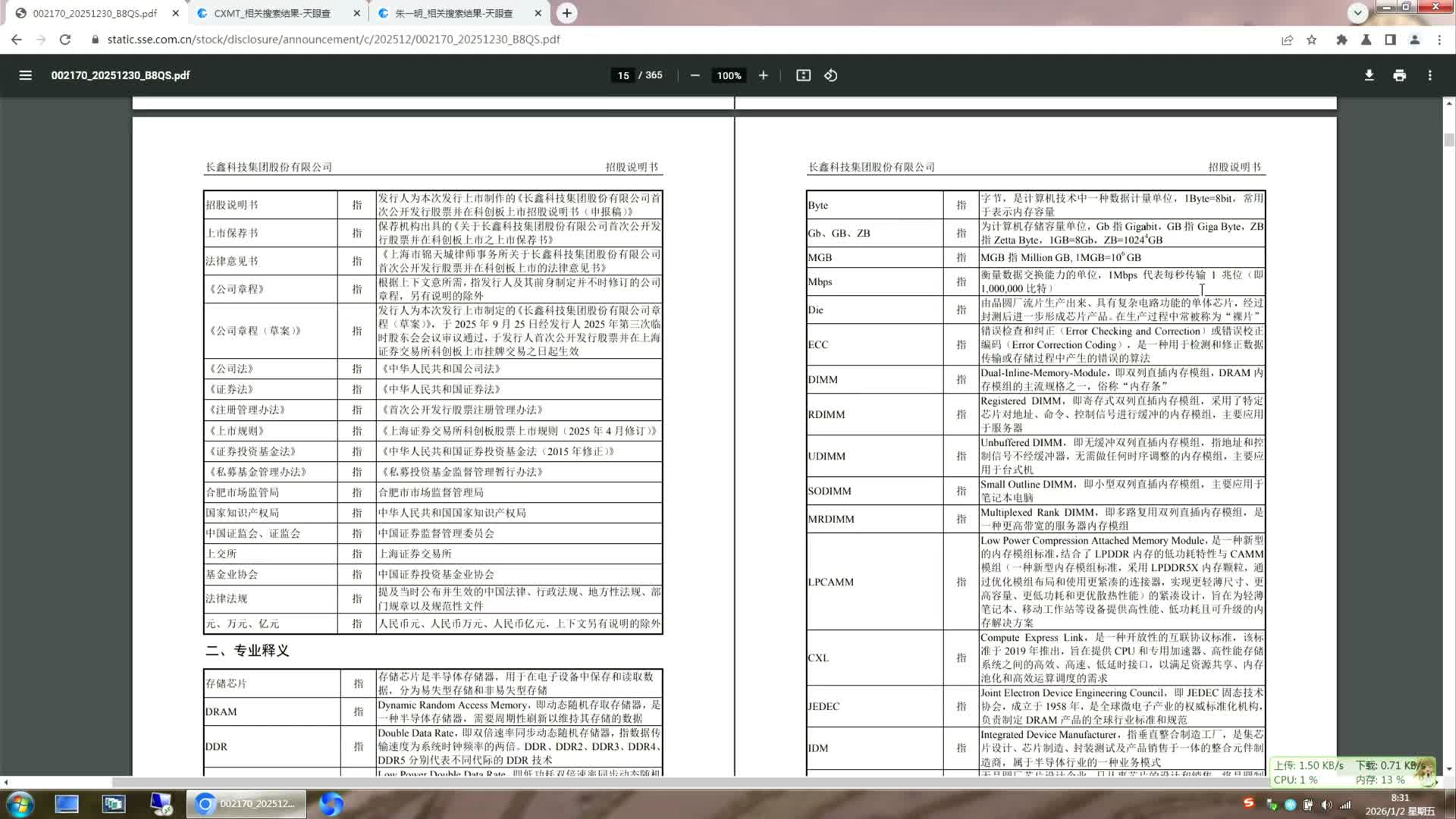Open the PDF sidebar menu hamburger
This screenshot has height=819, width=1456.
pyautogui.click(x=25, y=75)
